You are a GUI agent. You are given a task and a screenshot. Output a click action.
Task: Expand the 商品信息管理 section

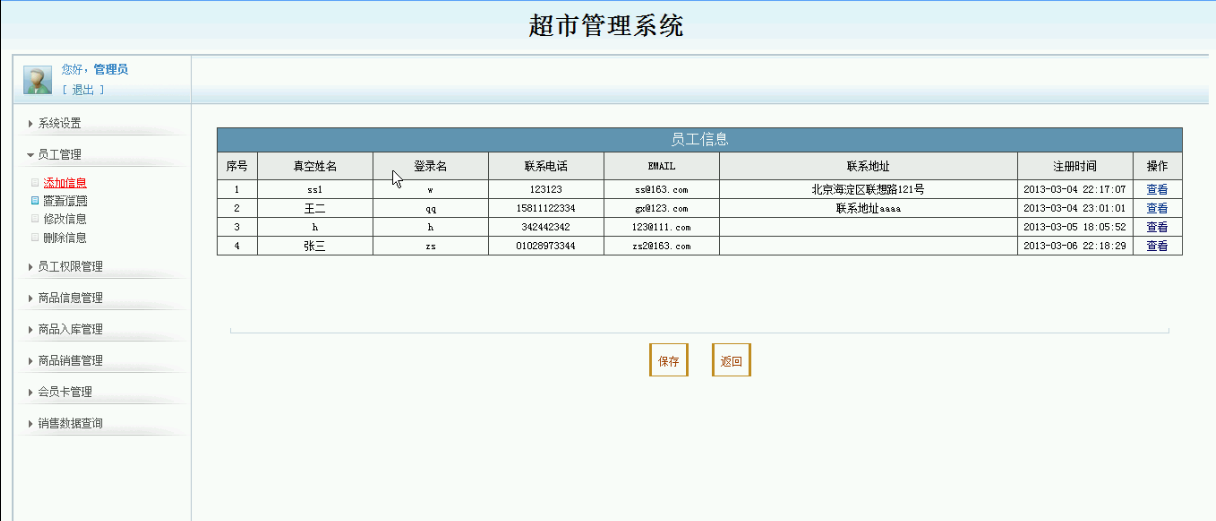[70, 297]
